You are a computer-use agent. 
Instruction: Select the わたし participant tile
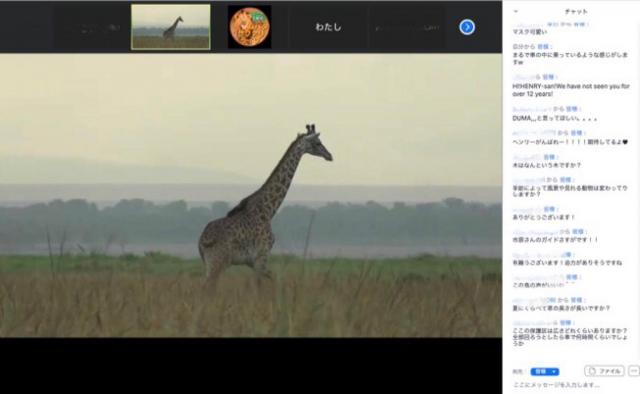pos(328,27)
